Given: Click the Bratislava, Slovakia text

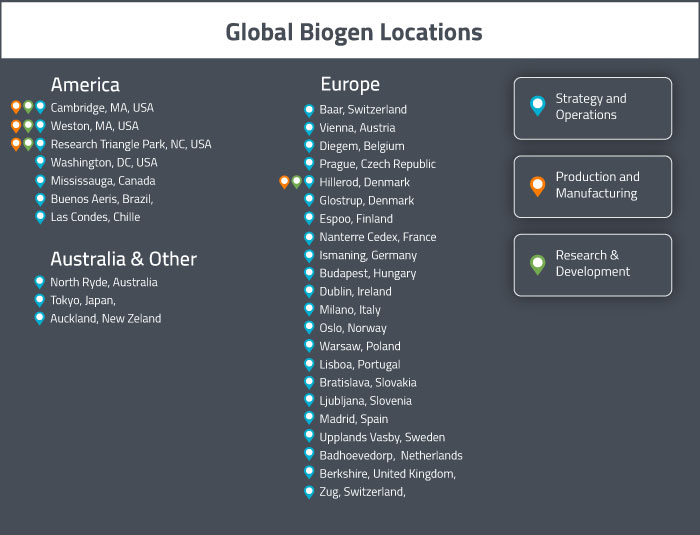Looking at the screenshot, I should point(368,382).
